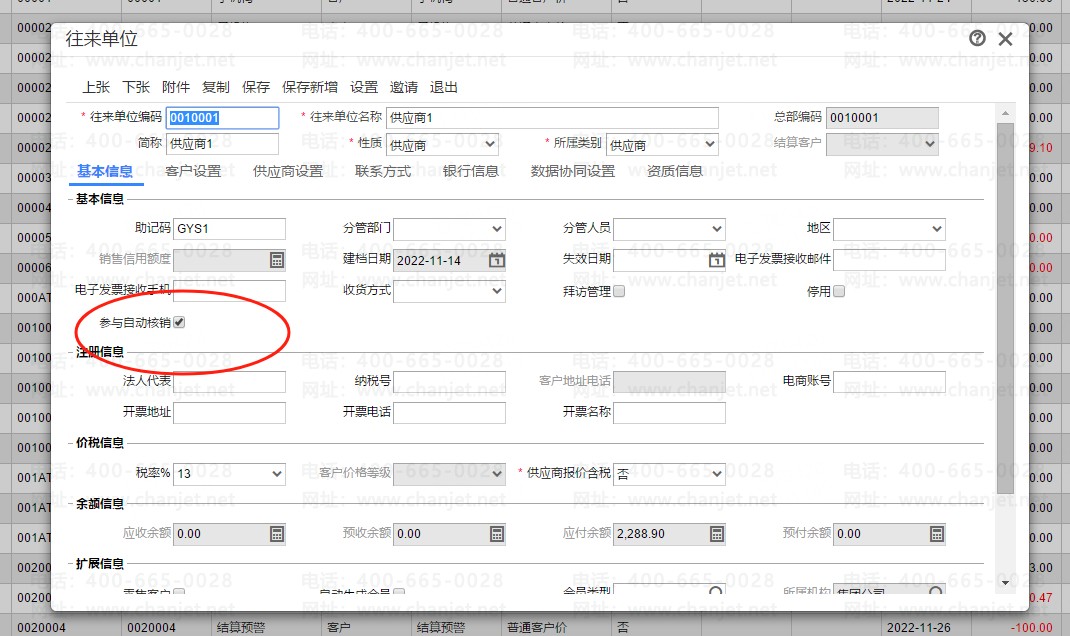Click the 保存新增 button

(x=310, y=87)
